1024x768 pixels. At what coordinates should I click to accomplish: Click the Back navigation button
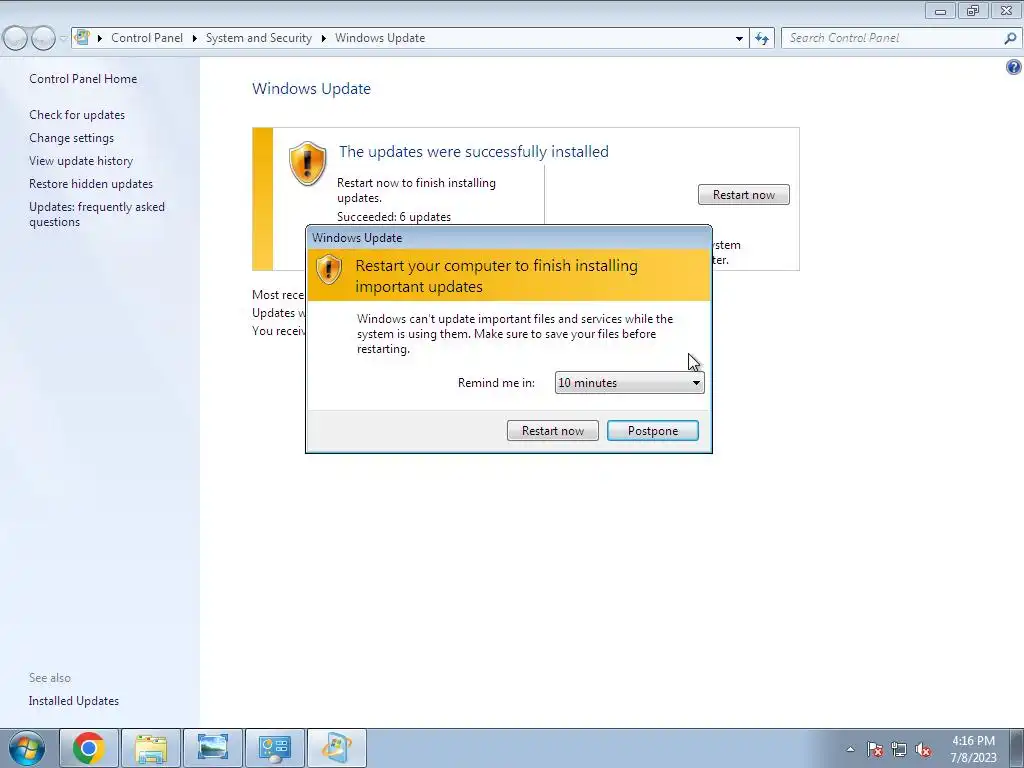(x=15, y=38)
